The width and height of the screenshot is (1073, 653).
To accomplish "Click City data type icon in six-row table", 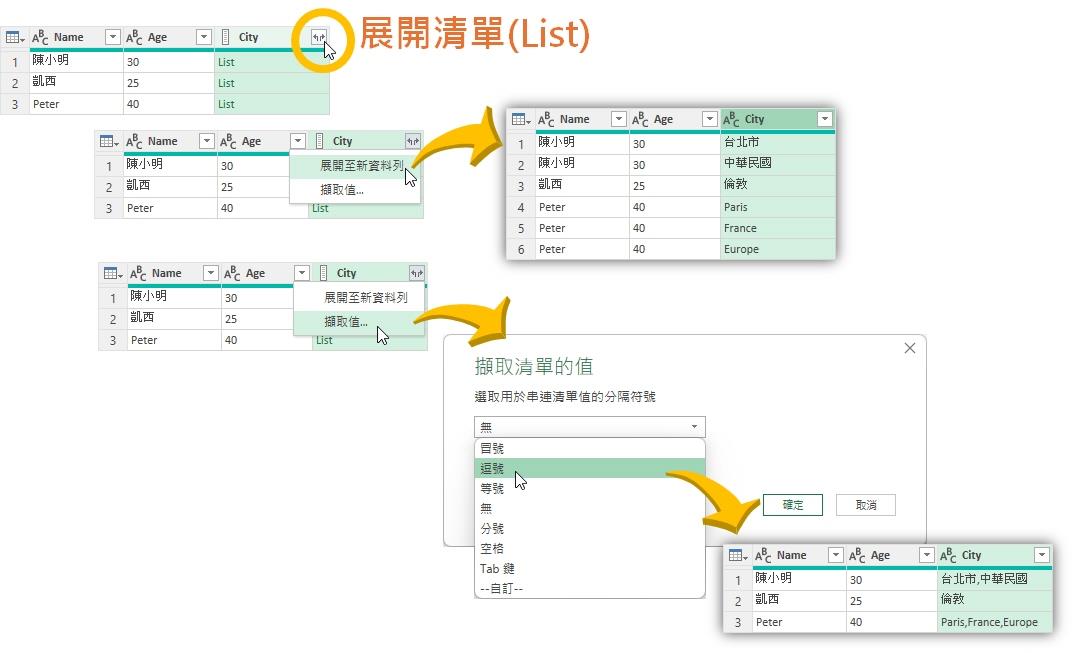I will 731,120.
